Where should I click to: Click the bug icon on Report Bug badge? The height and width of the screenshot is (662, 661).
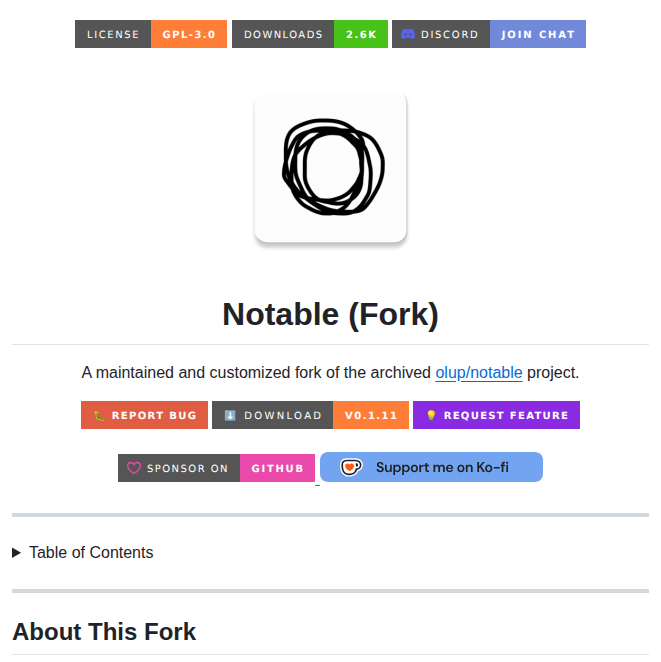pyautogui.click(x=98, y=416)
